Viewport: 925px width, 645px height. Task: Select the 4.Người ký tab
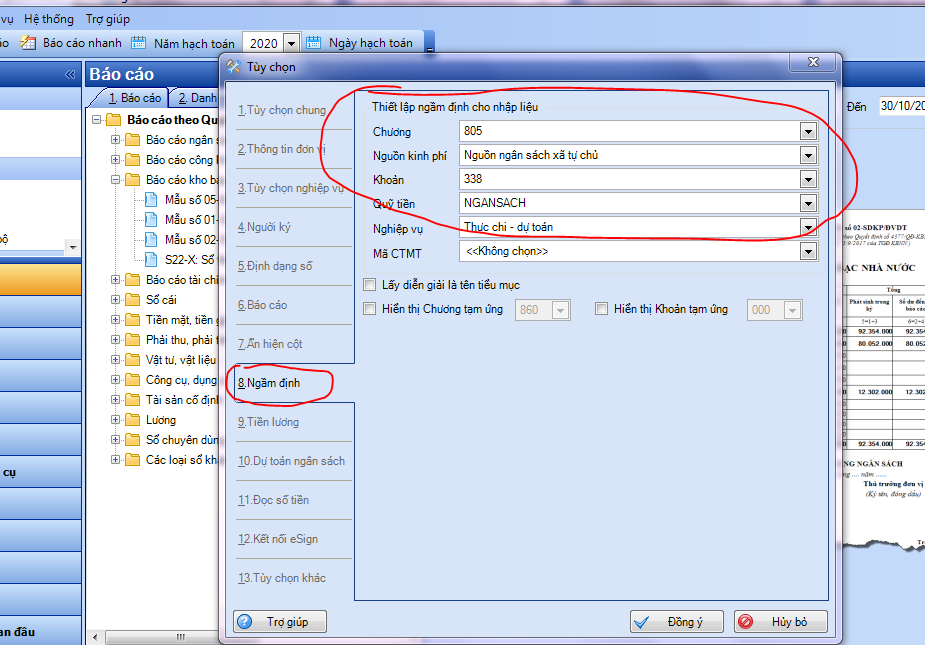pyautogui.click(x=264, y=227)
